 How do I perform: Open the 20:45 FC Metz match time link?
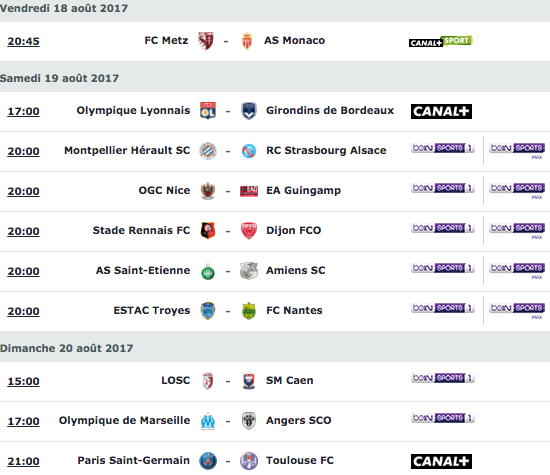[x=24, y=41]
